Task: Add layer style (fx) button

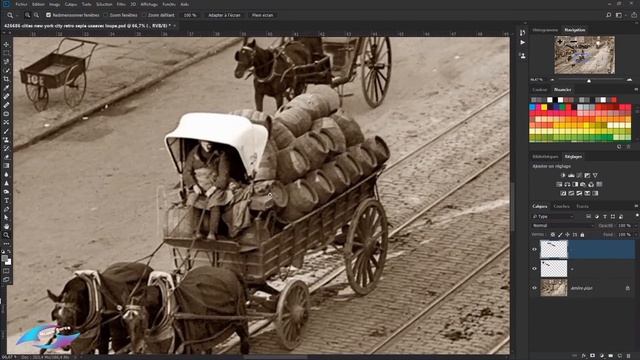Action: tap(584, 356)
